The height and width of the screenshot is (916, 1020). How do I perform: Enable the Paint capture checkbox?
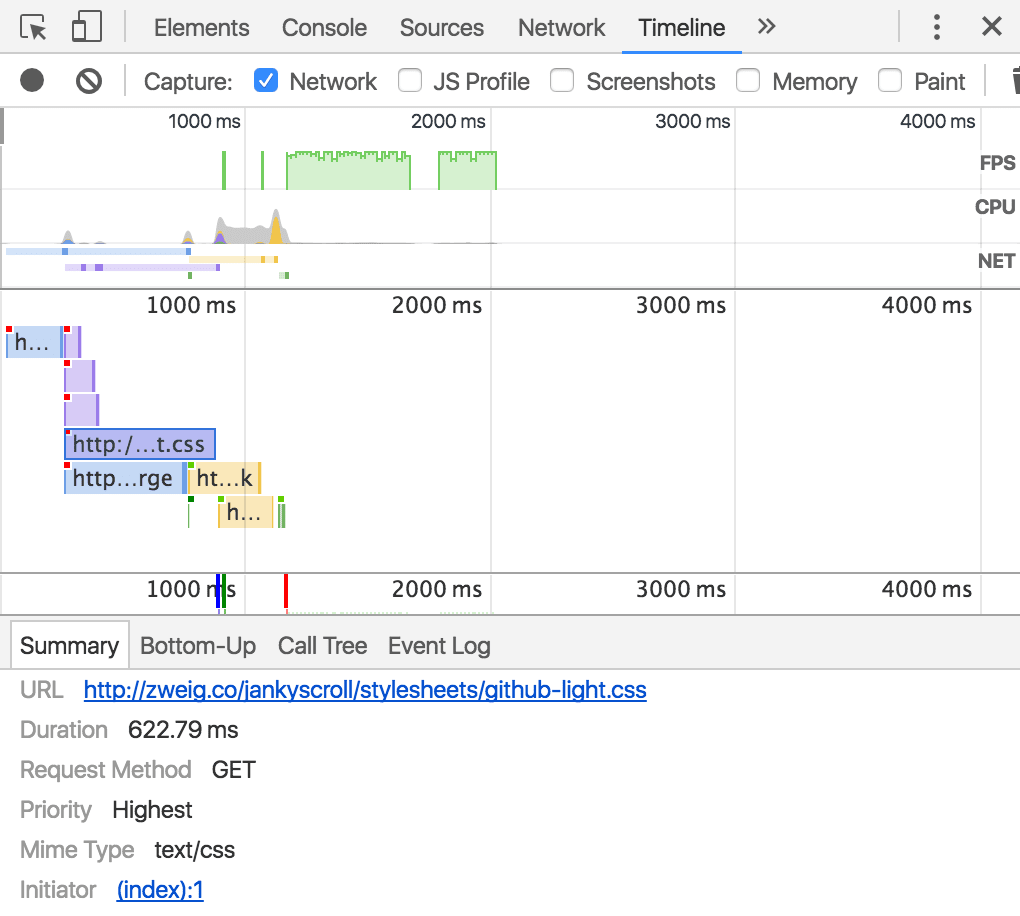coord(889,81)
